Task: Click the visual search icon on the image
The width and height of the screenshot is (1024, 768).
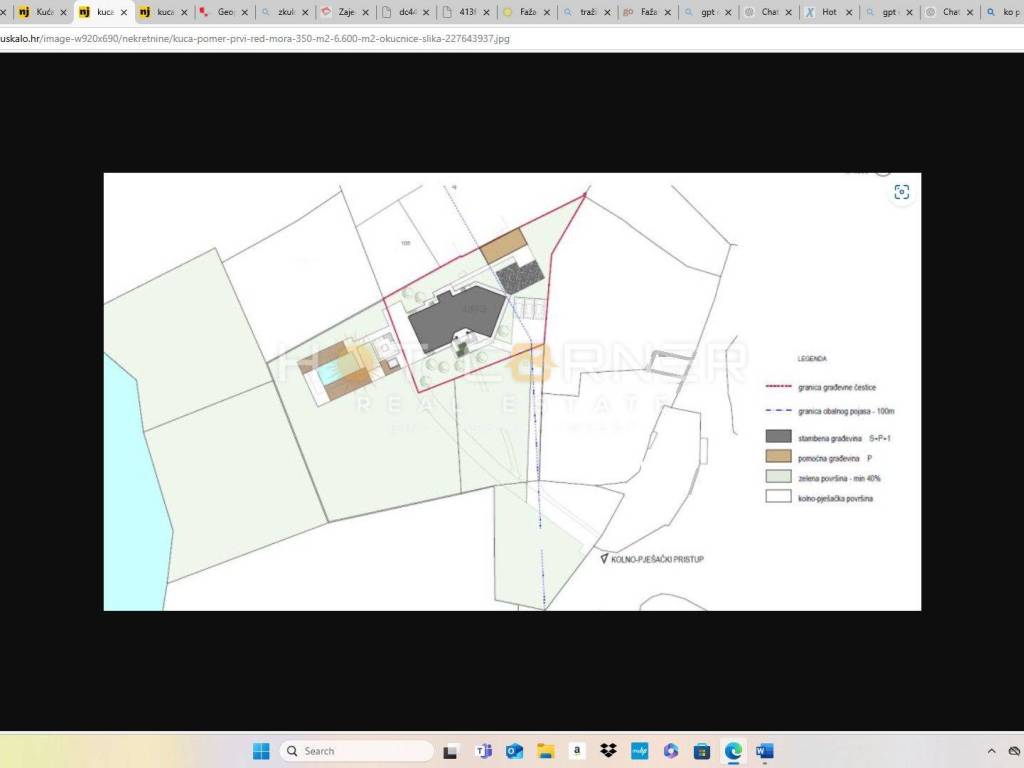Action: tap(902, 193)
